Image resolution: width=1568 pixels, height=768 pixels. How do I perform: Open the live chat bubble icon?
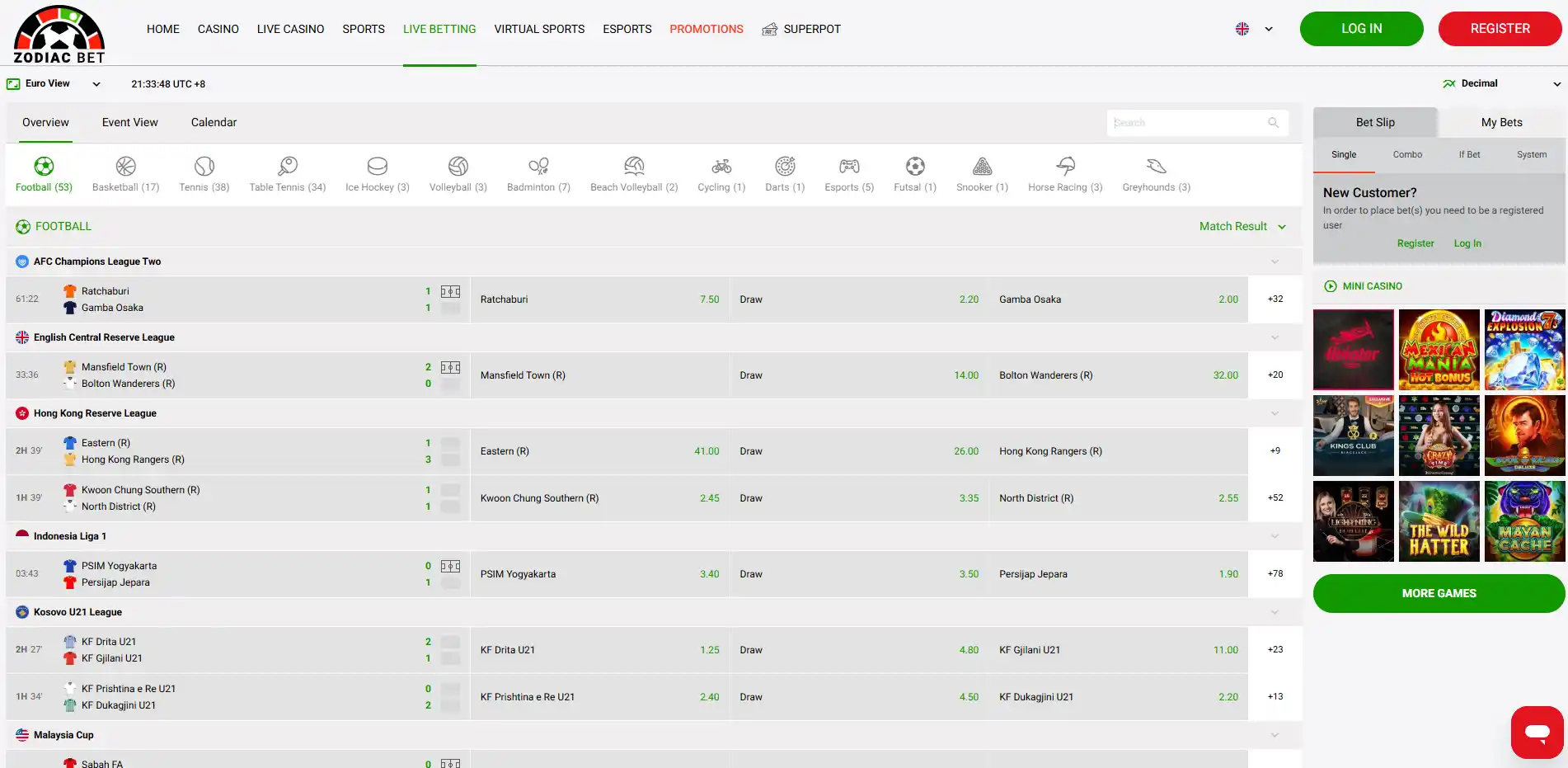(x=1537, y=732)
